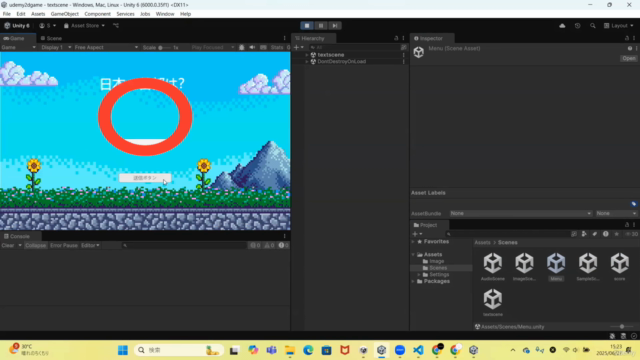Open the Jobs menu
Screen dimensions: 640x360
pyautogui.click(x=145, y=14)
